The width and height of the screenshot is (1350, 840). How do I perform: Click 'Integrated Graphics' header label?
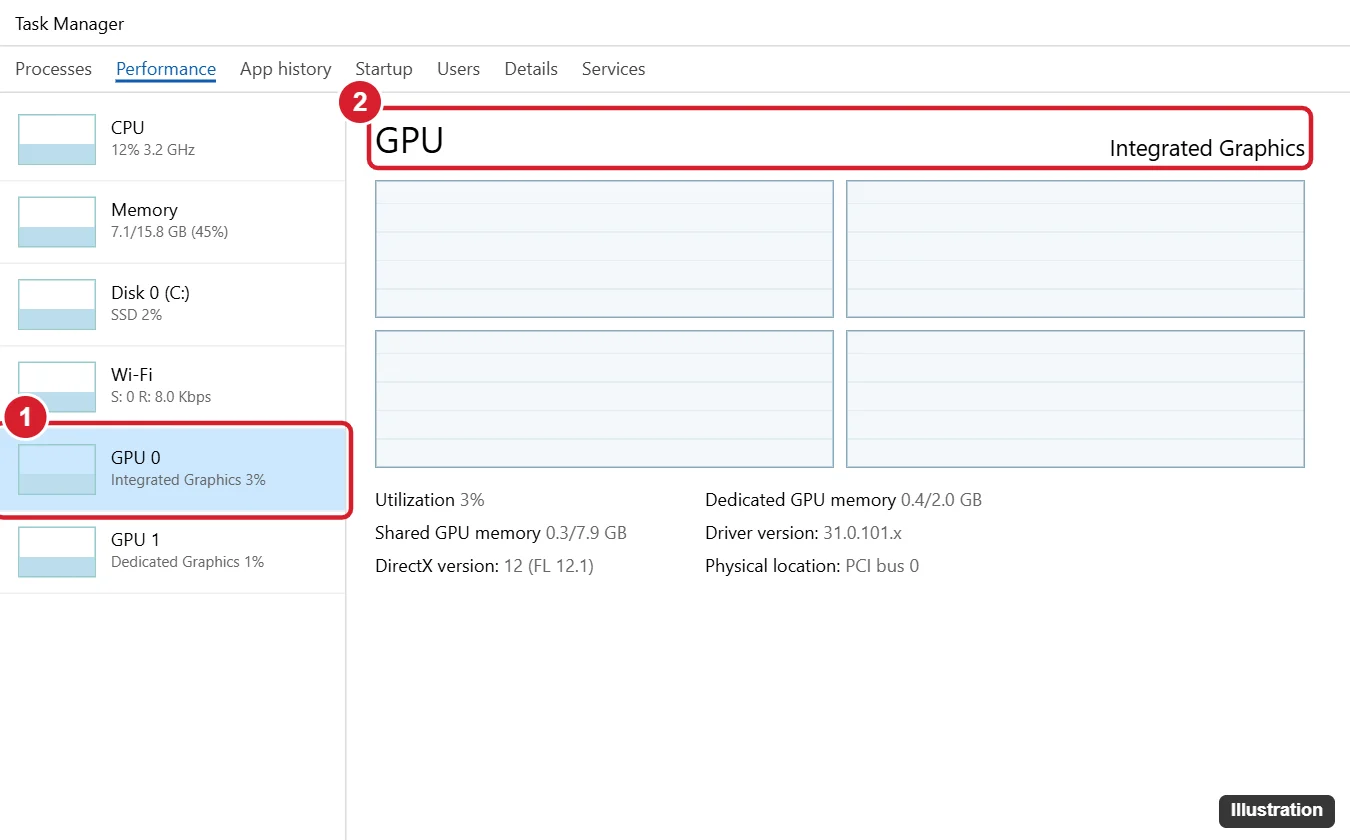click(1207, 148)
